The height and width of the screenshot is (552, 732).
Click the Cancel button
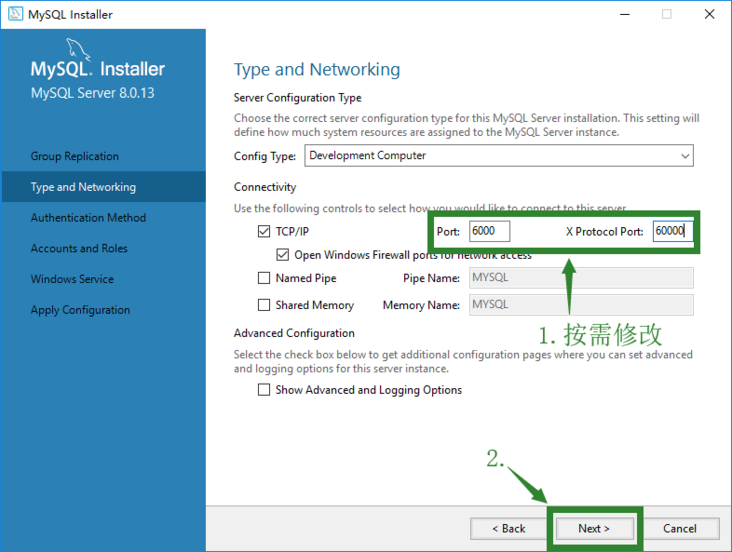point(680,529)
